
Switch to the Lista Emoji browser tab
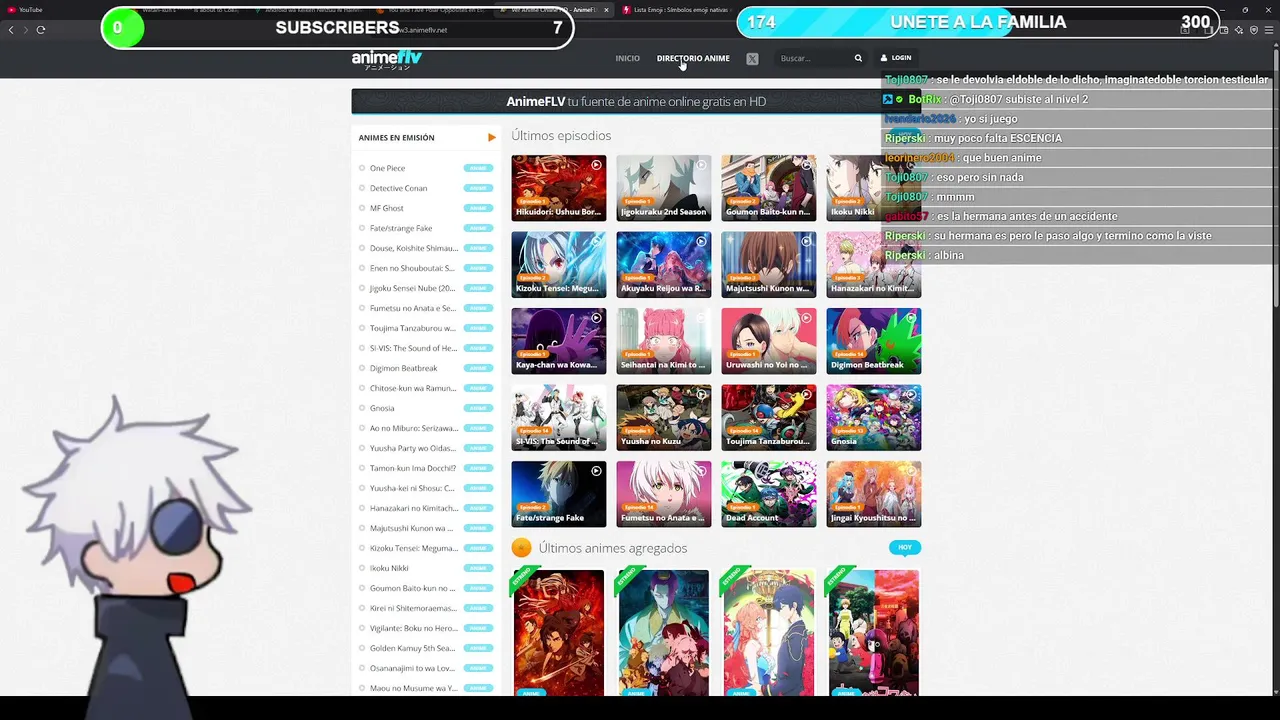(678, 10)
